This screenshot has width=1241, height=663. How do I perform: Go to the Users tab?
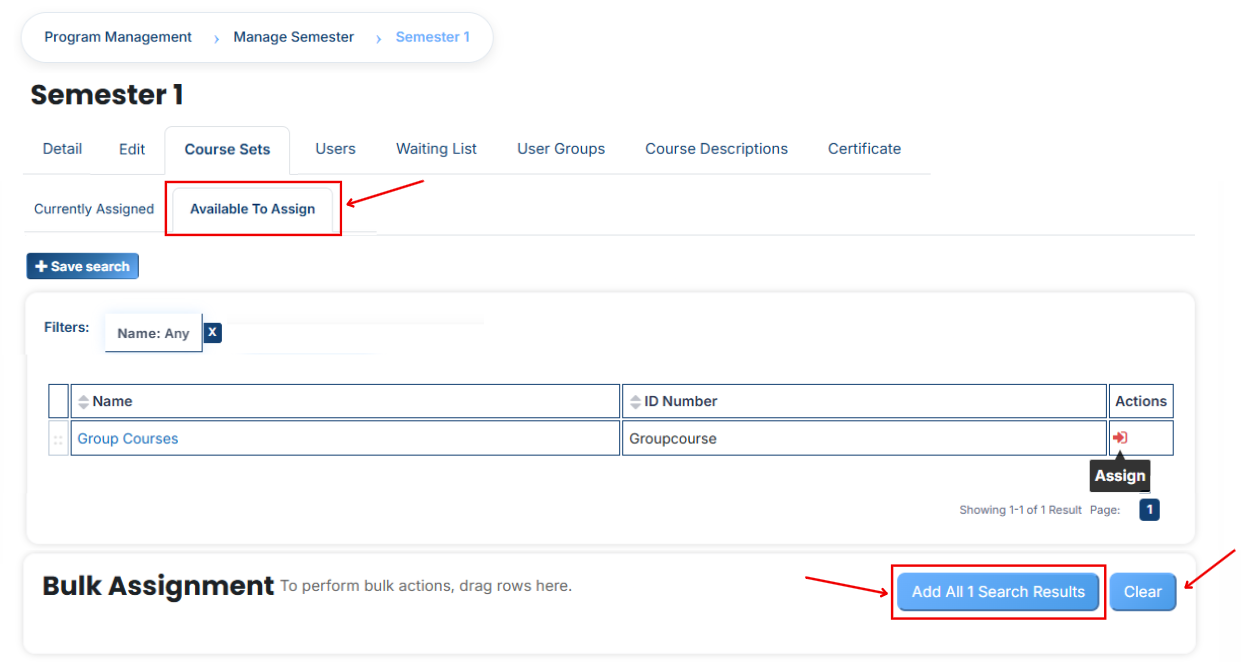[x=335, y=149]
